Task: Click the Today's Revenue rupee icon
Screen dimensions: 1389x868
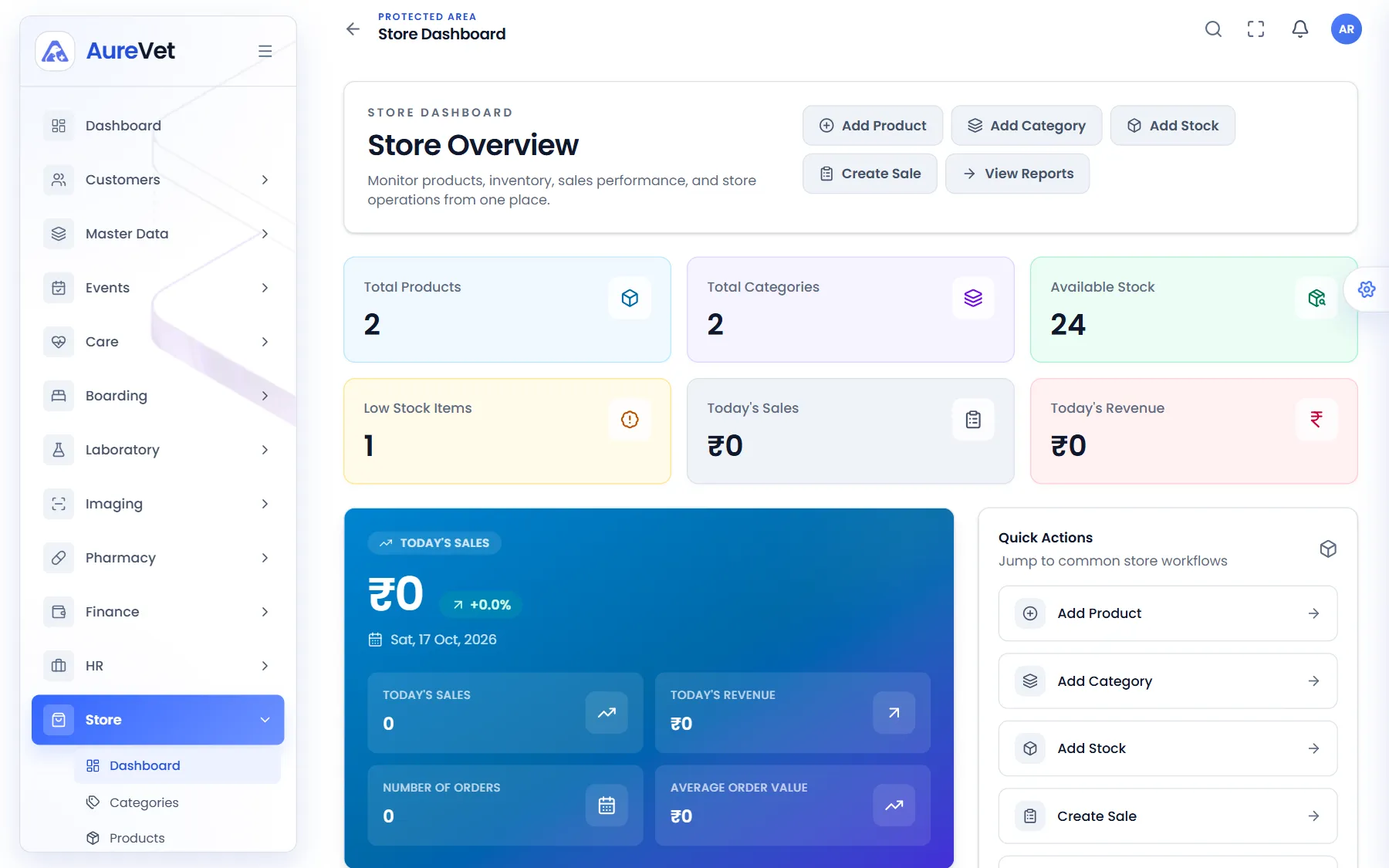Action: click(x=1316, y=419)
